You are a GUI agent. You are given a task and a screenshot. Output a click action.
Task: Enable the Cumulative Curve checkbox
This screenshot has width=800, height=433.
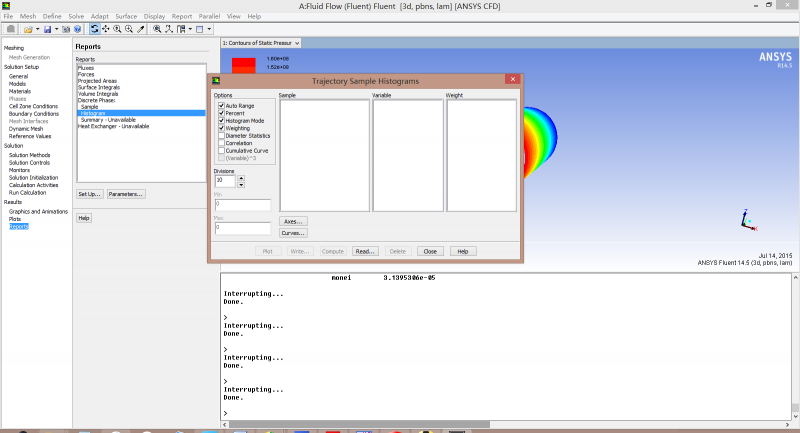point(221,151)
